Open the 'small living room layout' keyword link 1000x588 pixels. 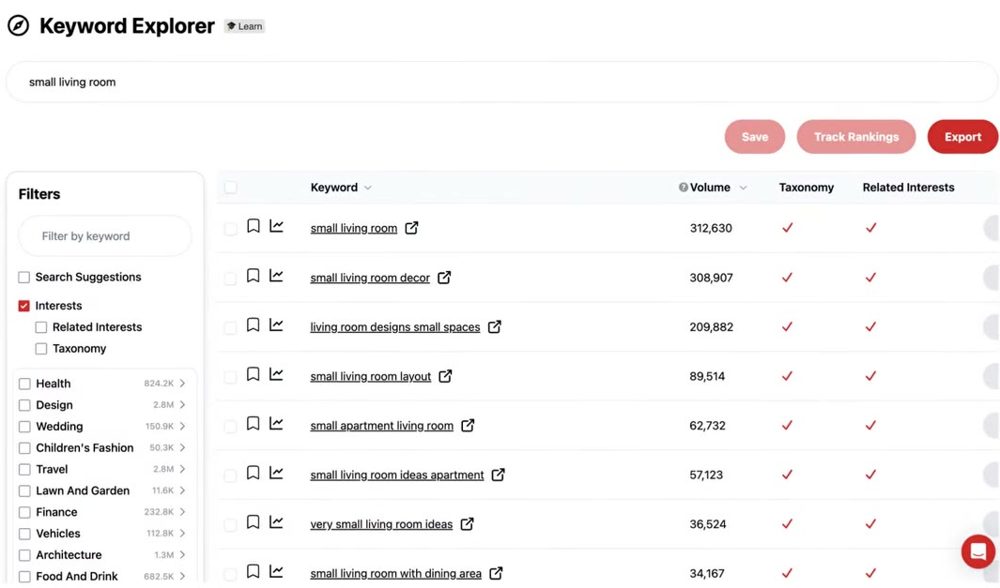coord(371,377)
